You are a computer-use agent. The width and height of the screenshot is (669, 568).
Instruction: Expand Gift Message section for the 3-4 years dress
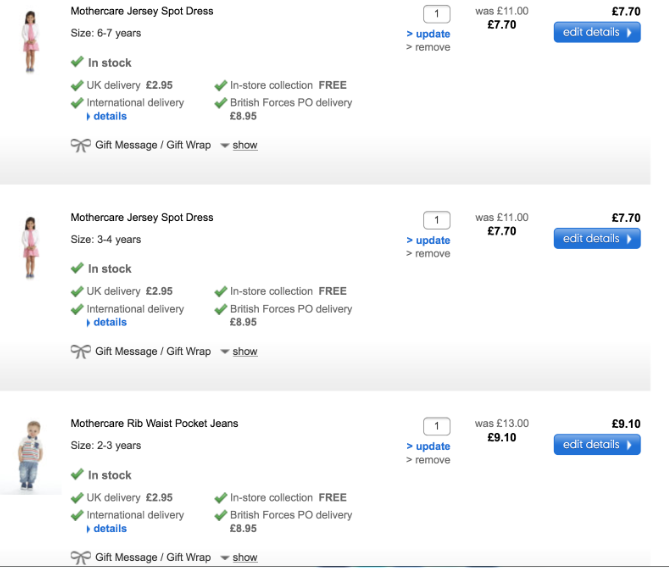pos(245,352)
